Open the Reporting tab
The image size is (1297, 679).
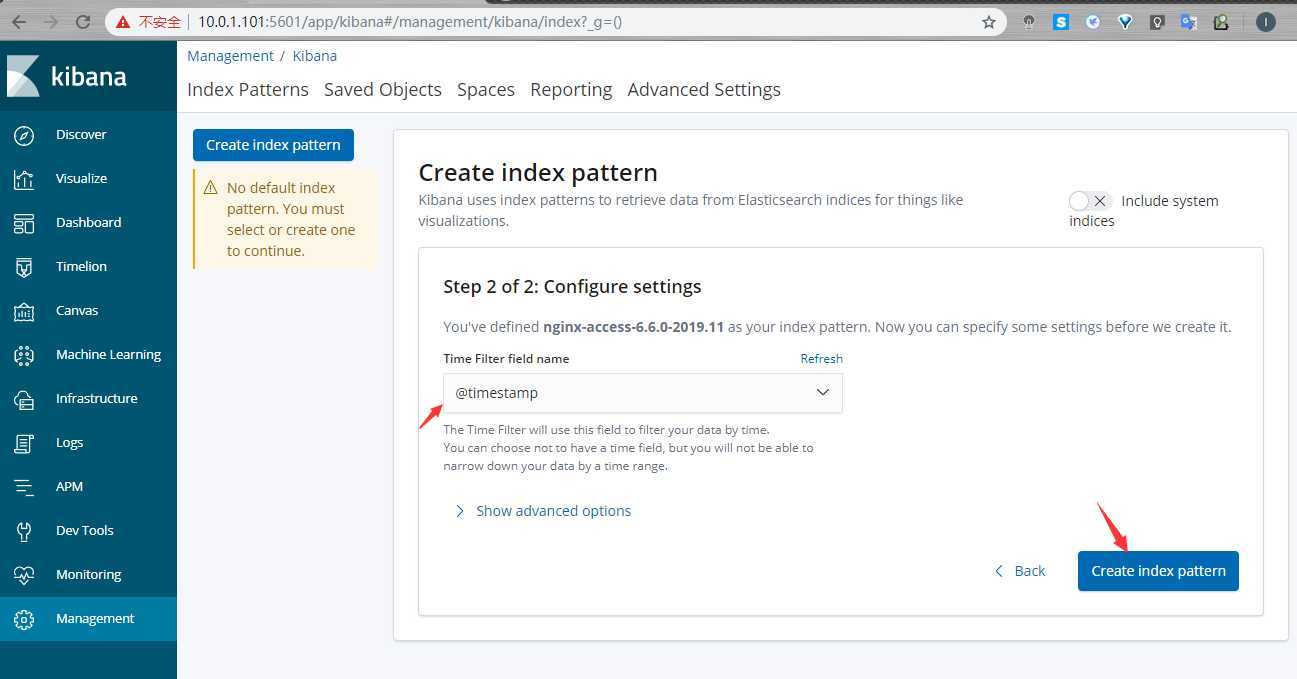571,89
